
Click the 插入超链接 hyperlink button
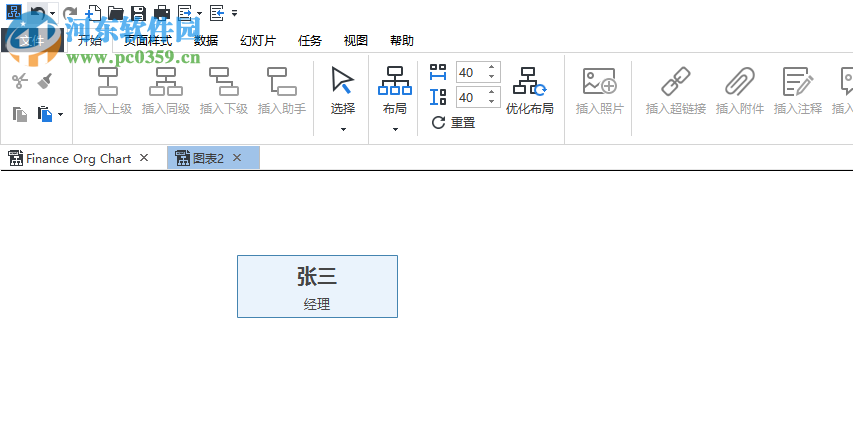676,90
